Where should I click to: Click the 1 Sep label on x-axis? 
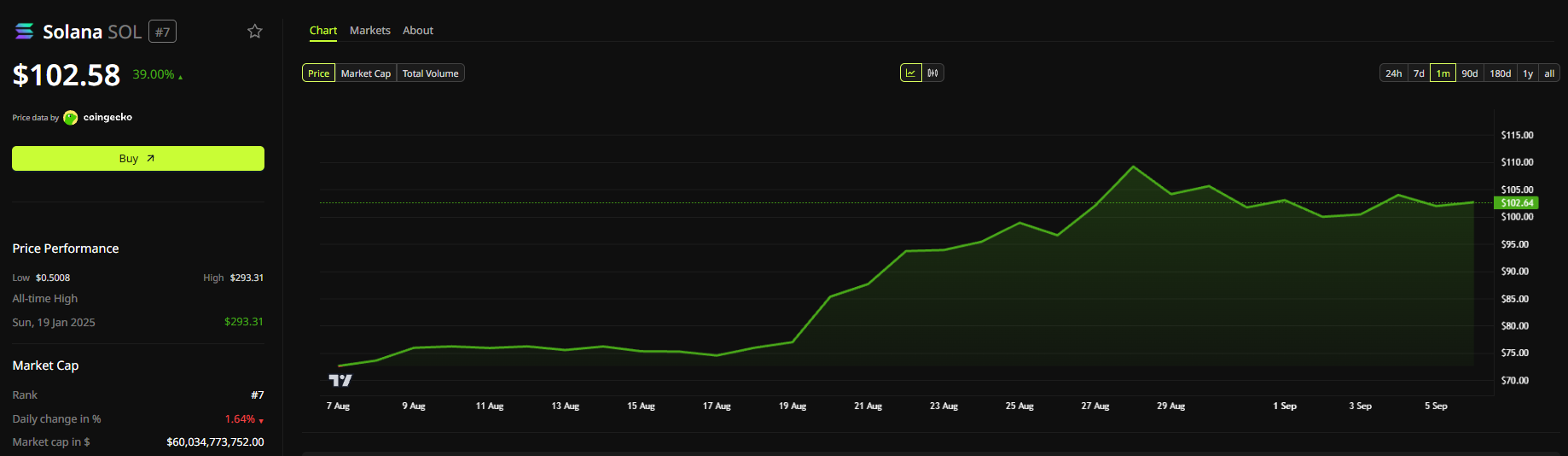[x=1285, y=406]
